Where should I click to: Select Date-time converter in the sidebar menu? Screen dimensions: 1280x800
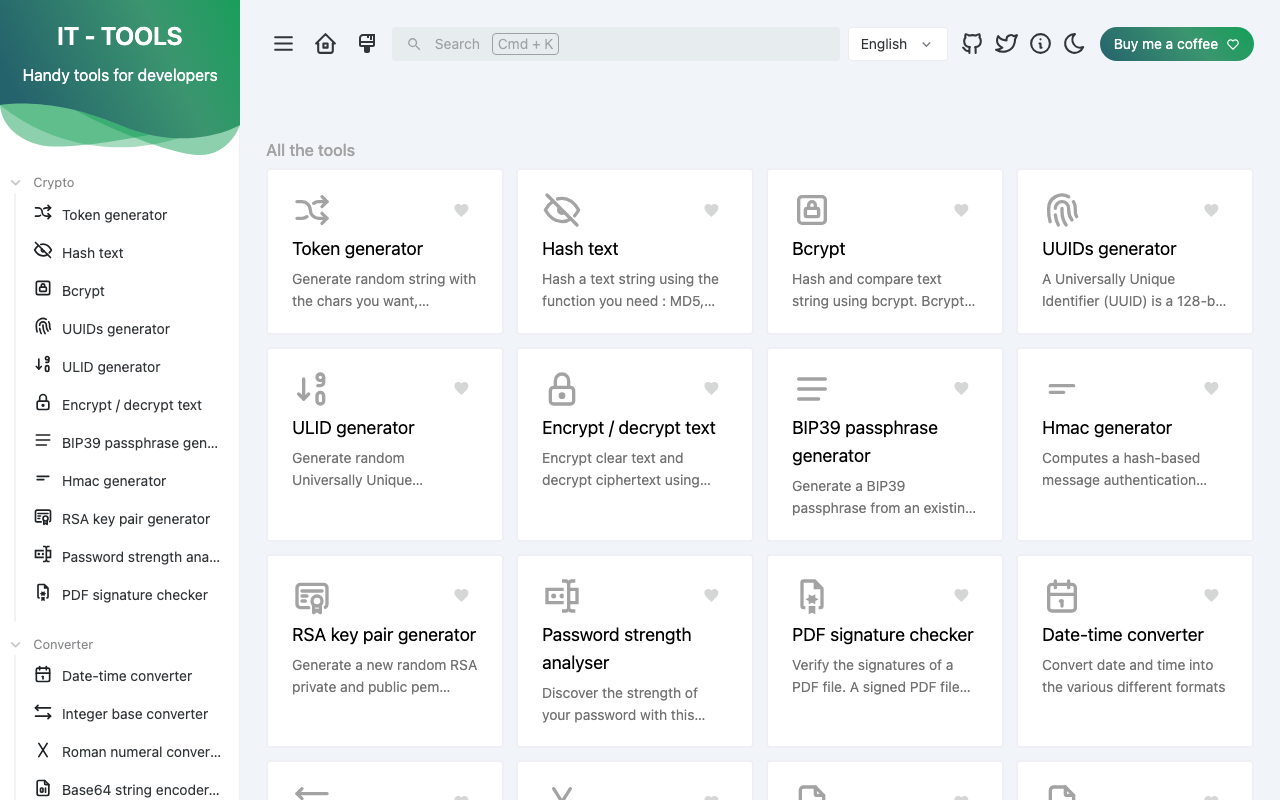pos(127,676)
